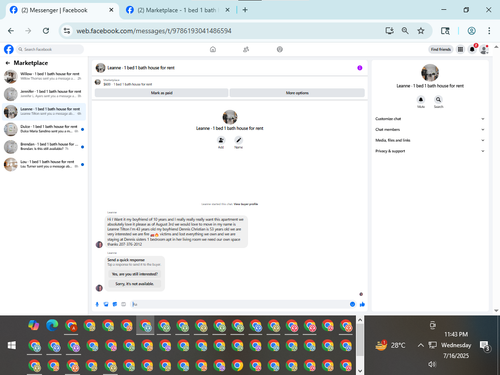
Task: Open the Home feed icon
Action: (213, 49)
